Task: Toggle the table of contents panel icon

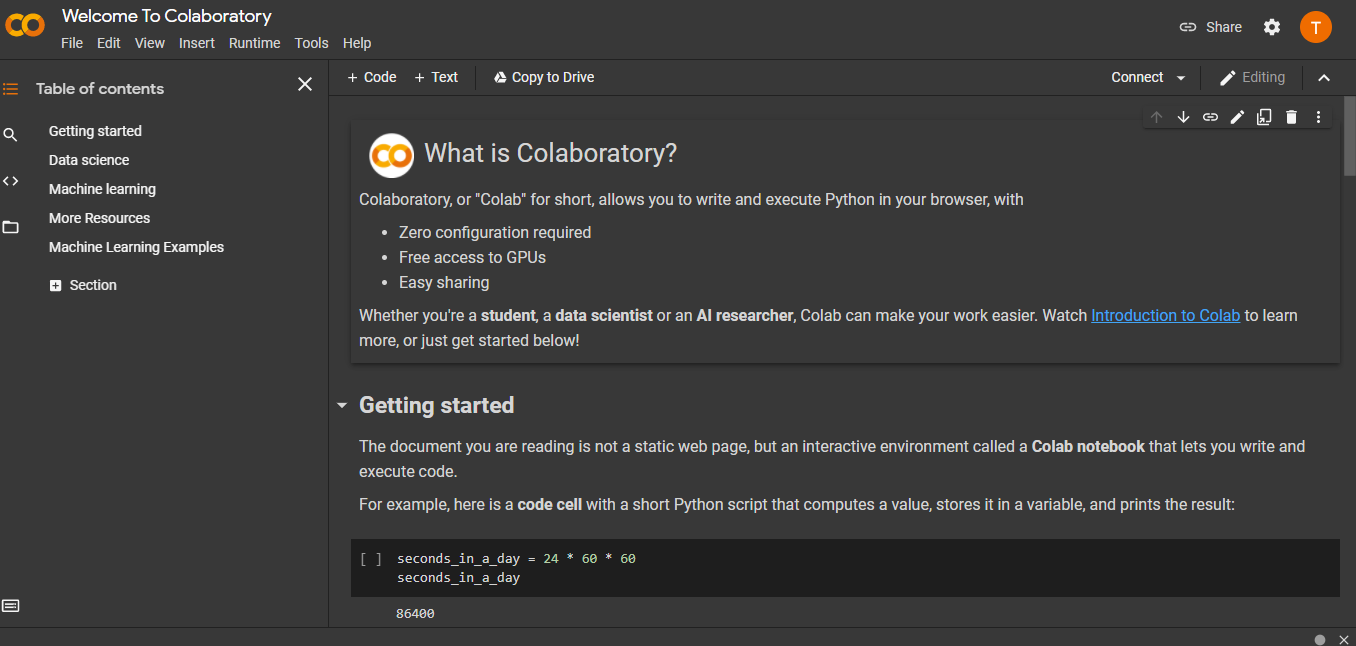Action: pyautogui.click(x=11, y=89)
